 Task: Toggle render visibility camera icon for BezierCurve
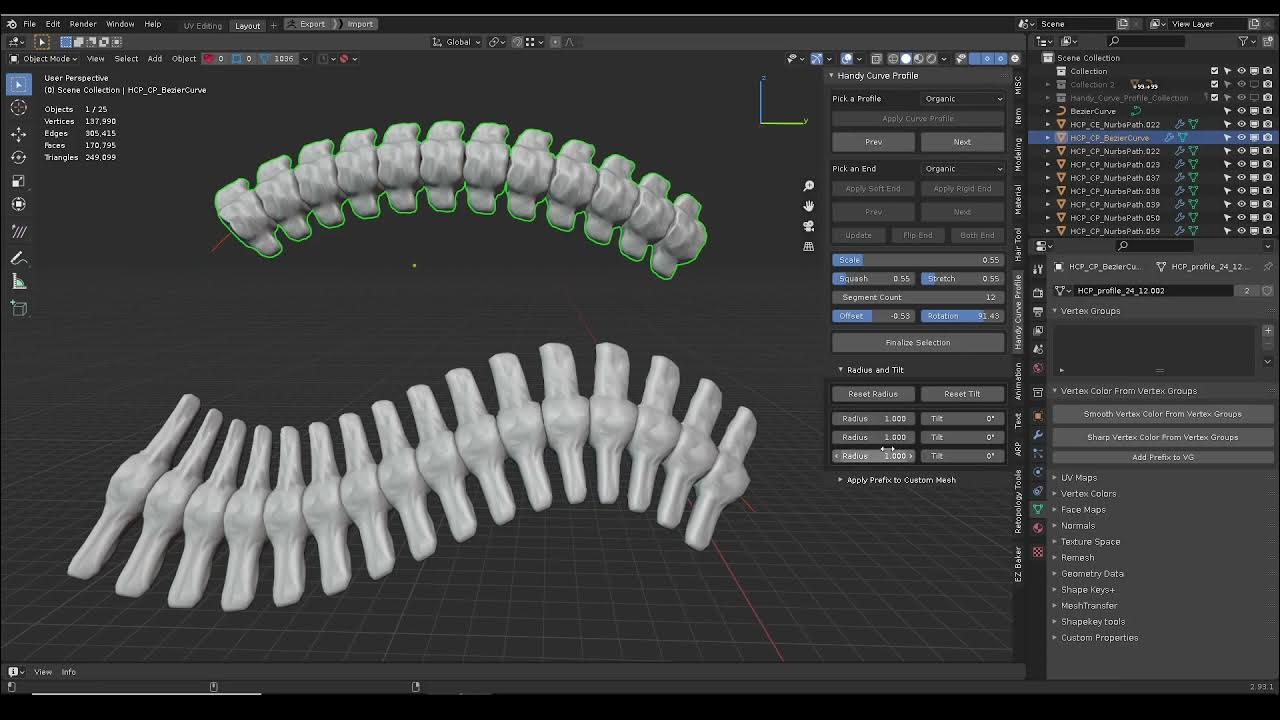point(1266,111)
